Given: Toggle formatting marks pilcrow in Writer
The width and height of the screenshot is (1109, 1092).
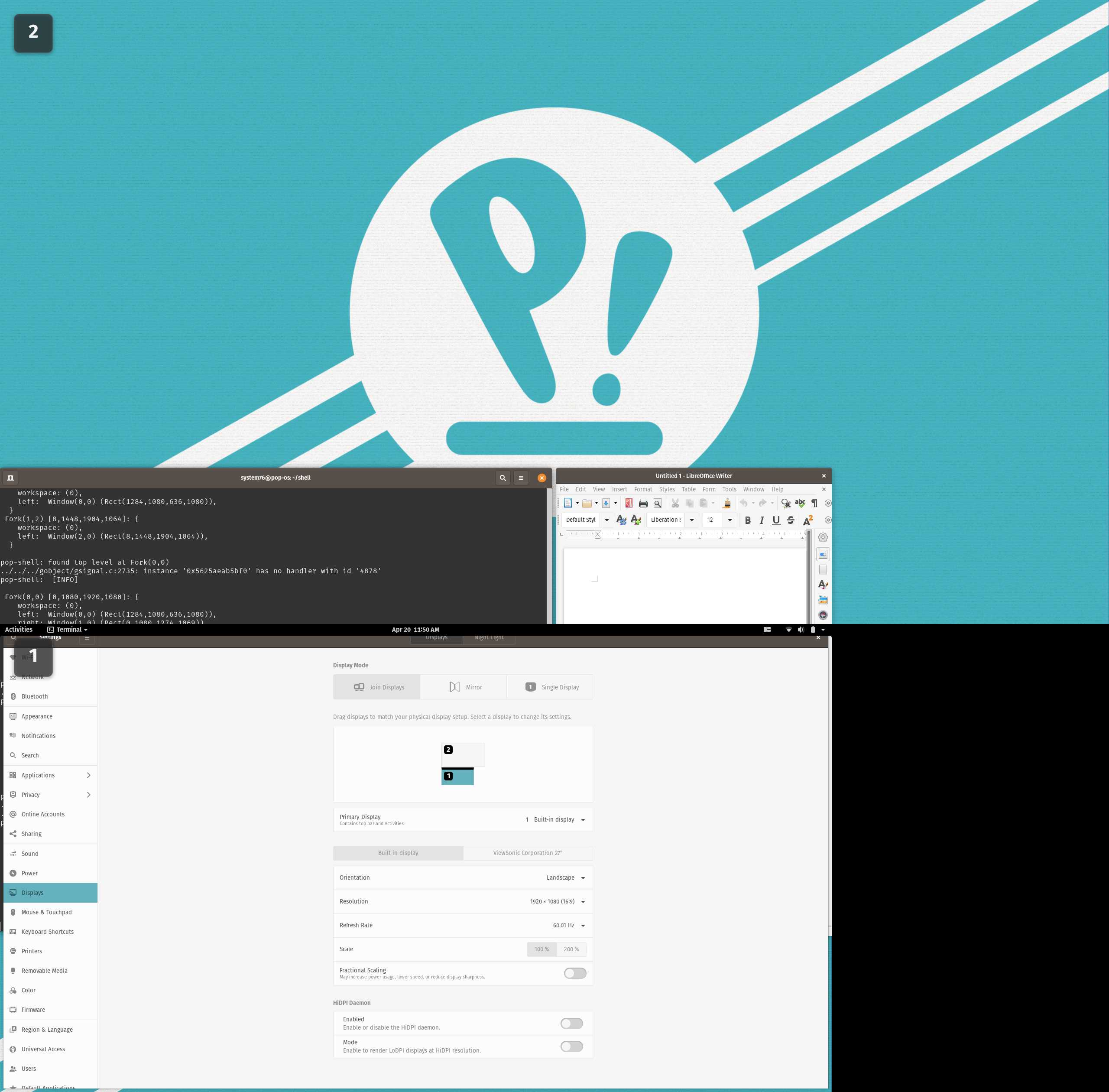Looking at the screenshot, I should 814,503.
